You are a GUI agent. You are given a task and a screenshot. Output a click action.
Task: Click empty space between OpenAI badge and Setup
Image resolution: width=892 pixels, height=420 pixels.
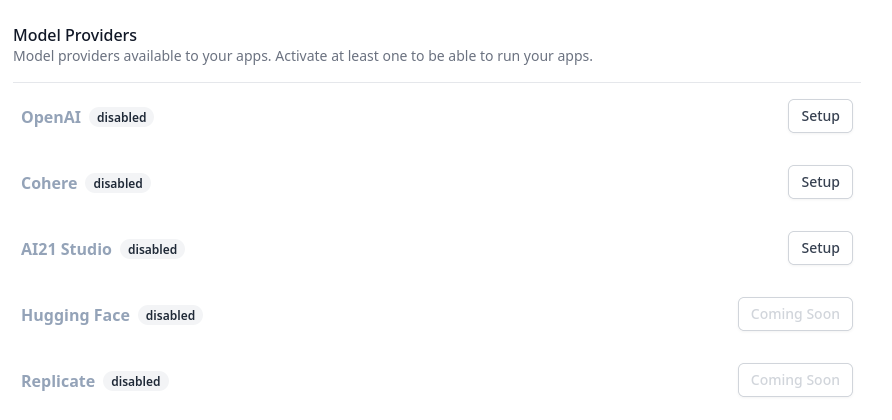pos(470,117)
